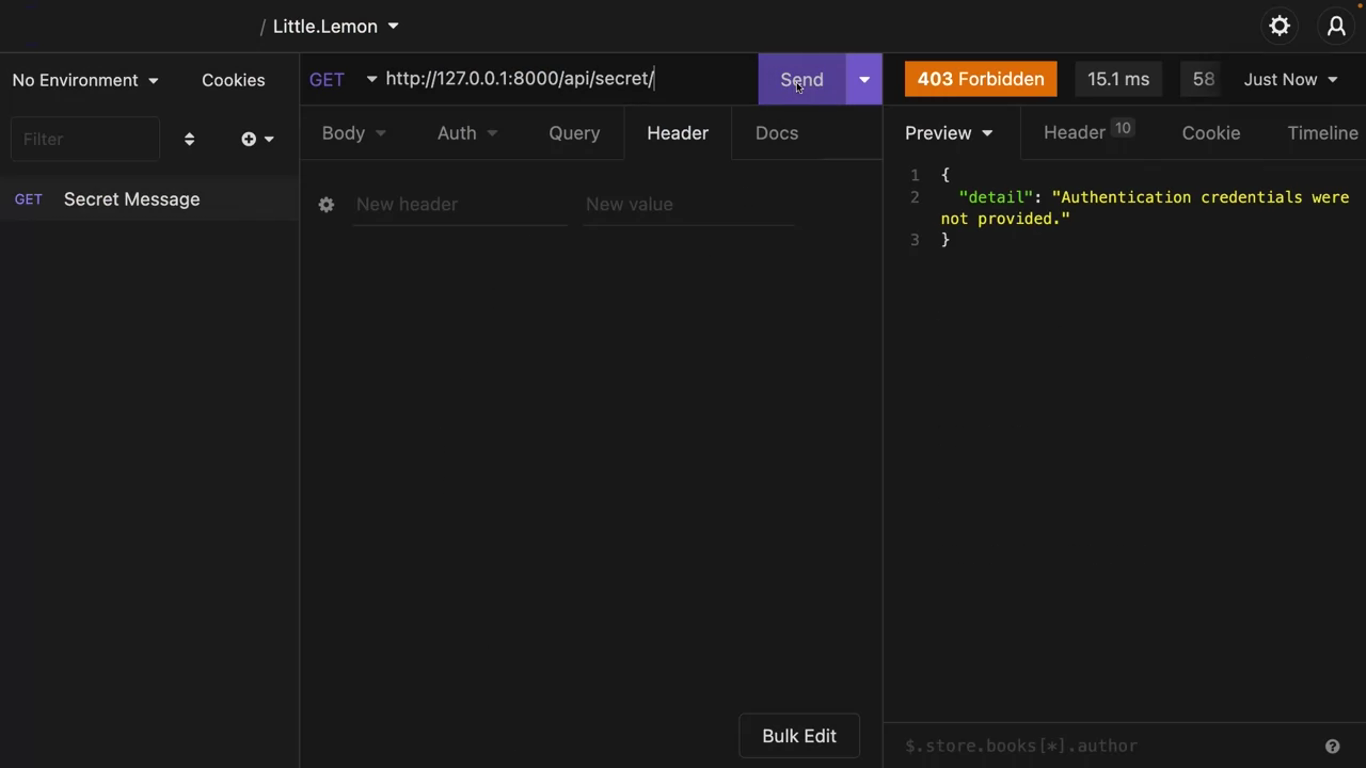
Task: Click the Bulk Edit button
Action: point(799,736)
